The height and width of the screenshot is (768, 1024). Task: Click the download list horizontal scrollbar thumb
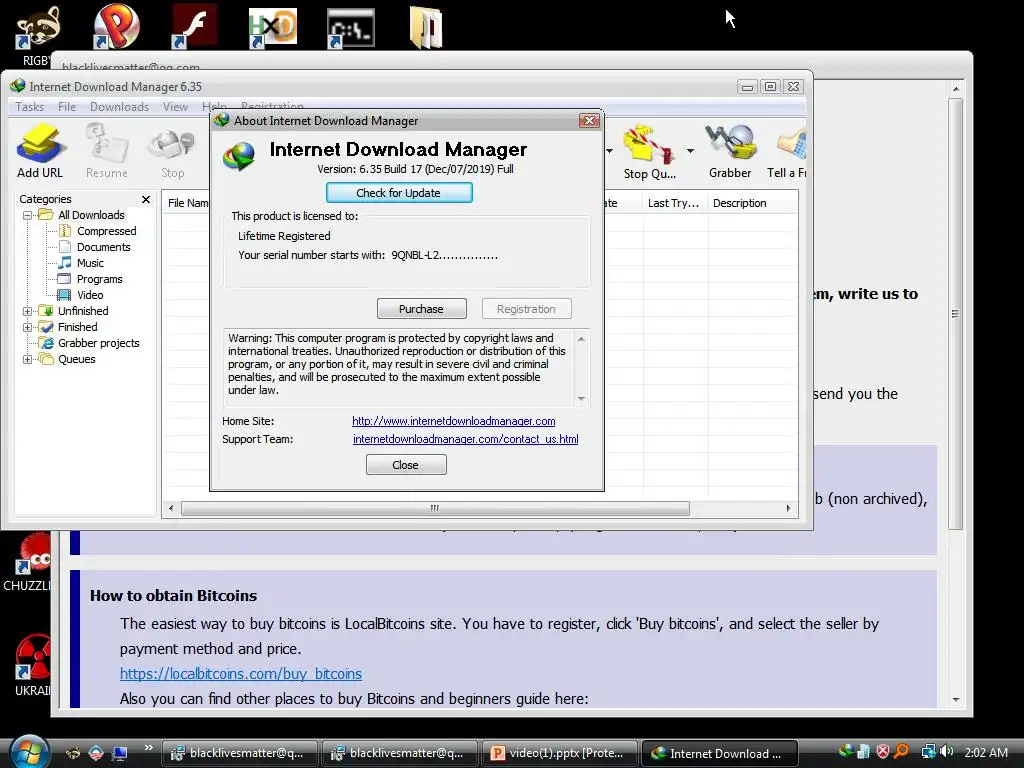pos(435,508)
